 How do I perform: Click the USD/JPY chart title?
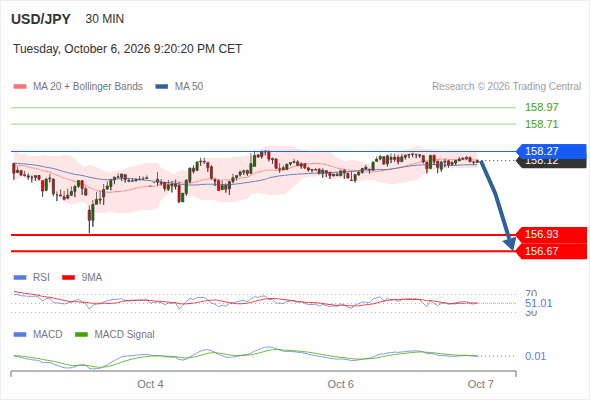41,19
